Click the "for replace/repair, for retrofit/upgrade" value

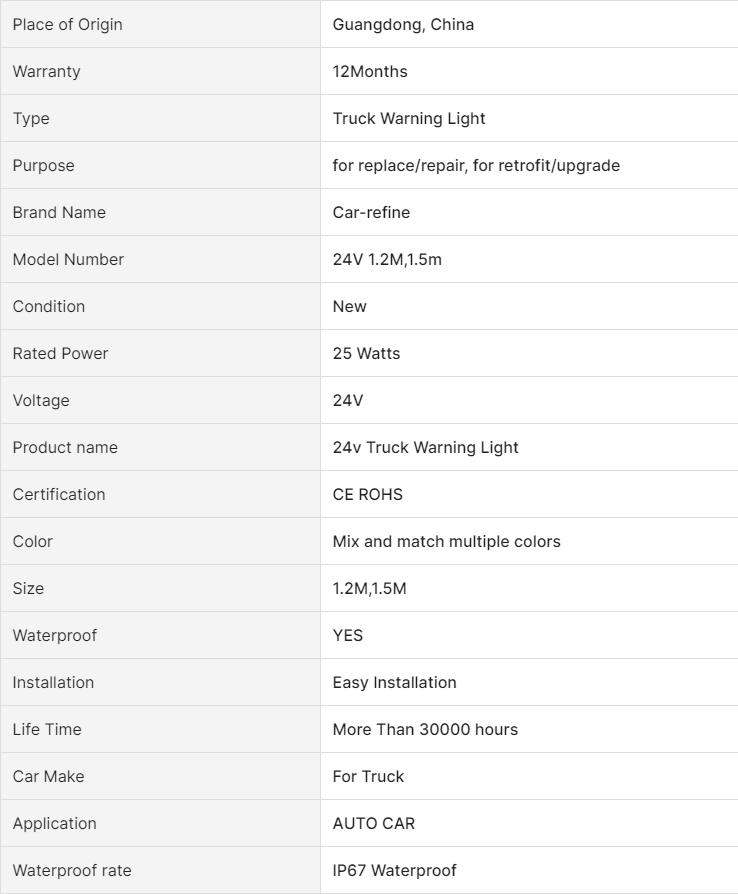click(x=476, y=165)
